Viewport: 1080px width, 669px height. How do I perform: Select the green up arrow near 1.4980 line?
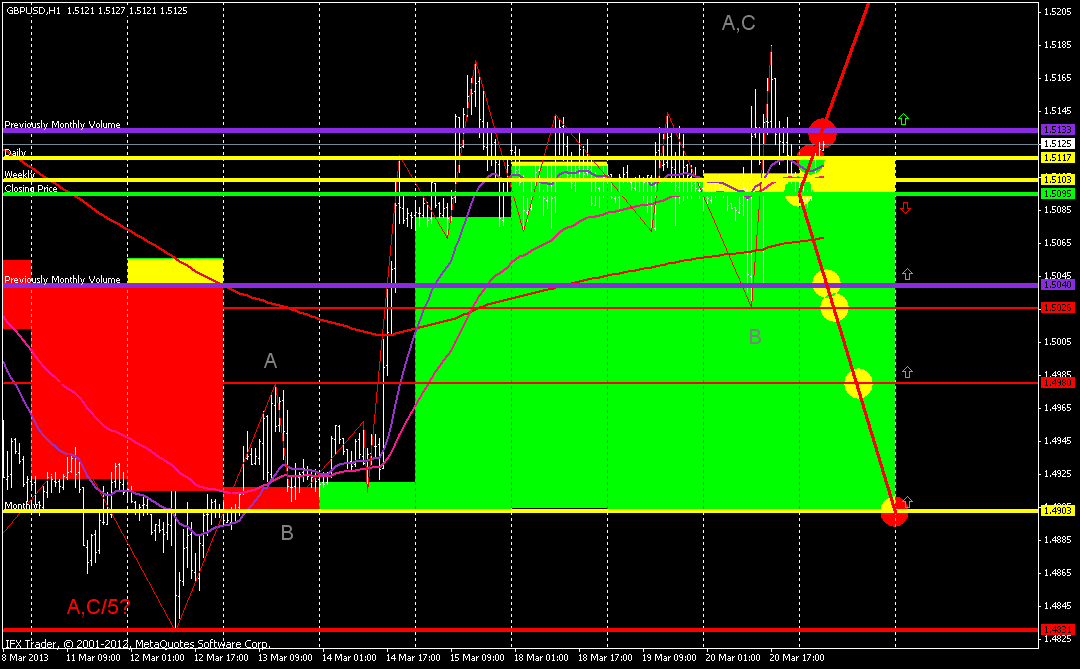907,372
